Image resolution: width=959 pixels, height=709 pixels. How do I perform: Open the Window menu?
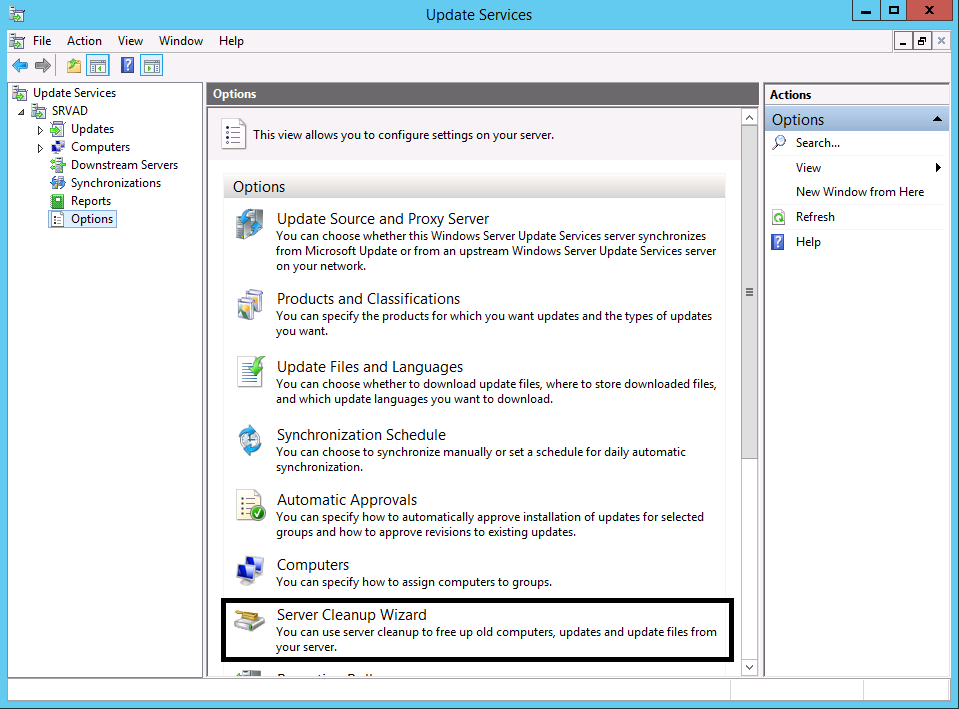(x=181, y=41)
